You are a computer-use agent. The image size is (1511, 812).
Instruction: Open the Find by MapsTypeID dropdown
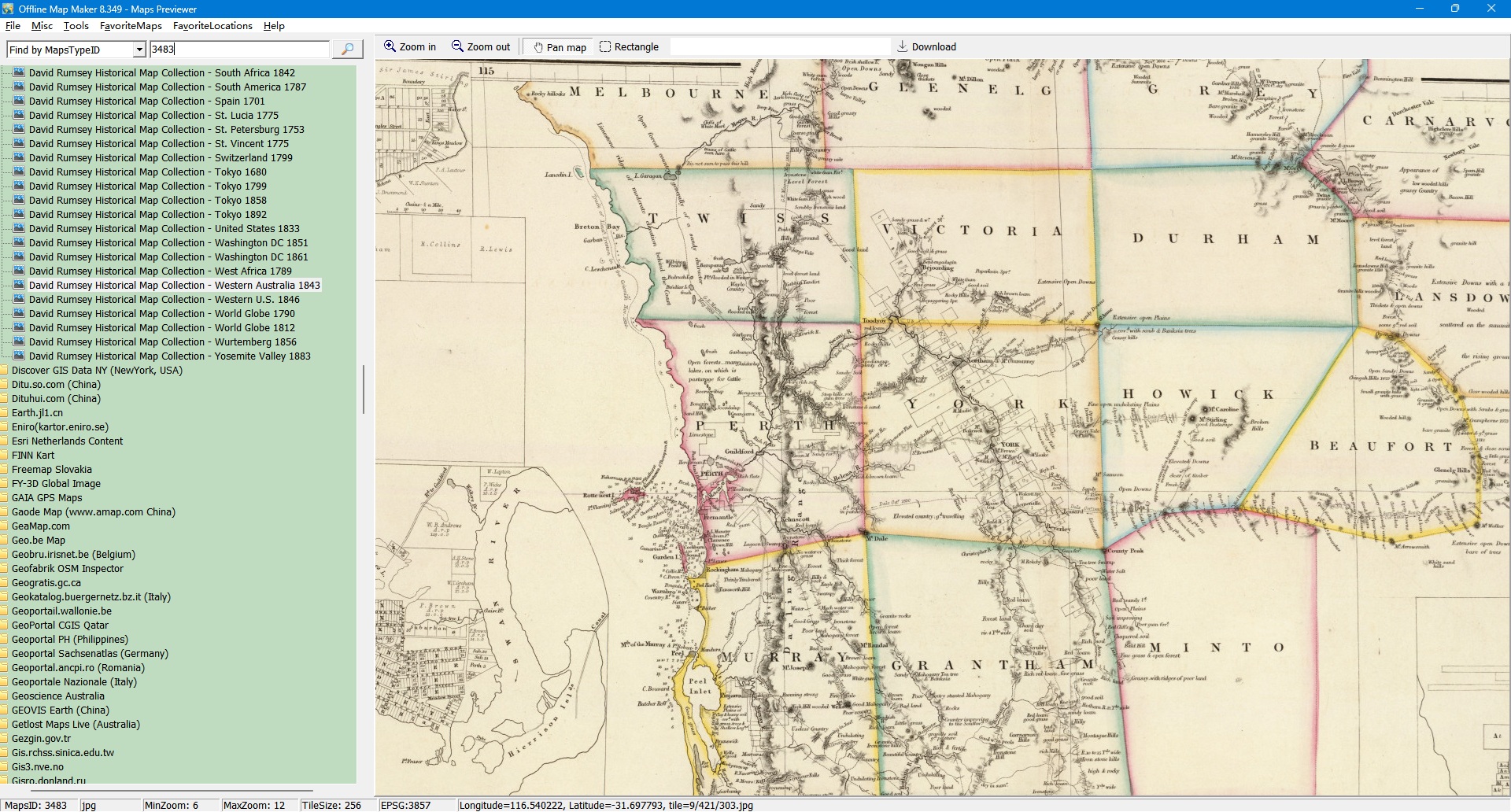(x=139, y=50)
